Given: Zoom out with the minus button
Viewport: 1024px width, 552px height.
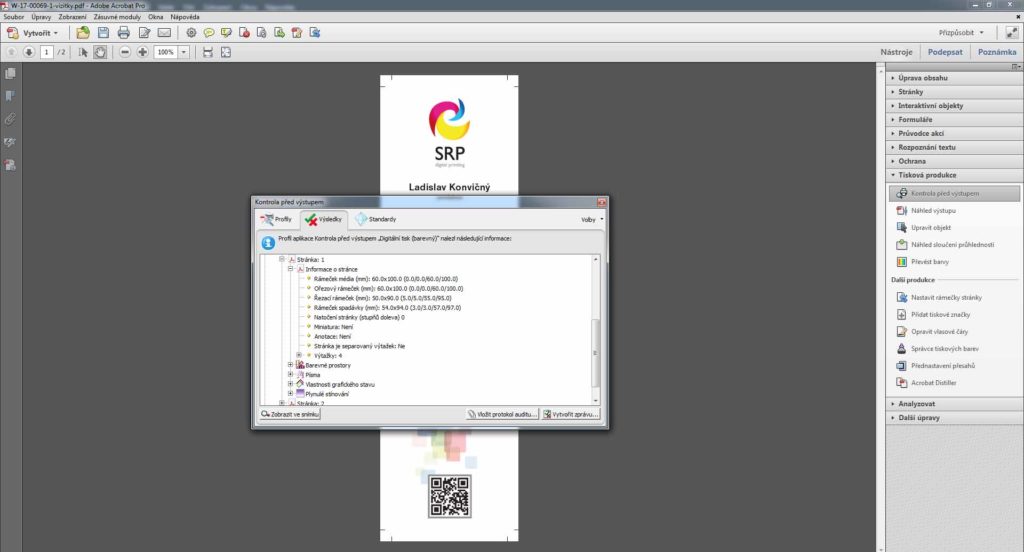Looking at the screenshot, I should pyautogui.click(x=125, y=52).
